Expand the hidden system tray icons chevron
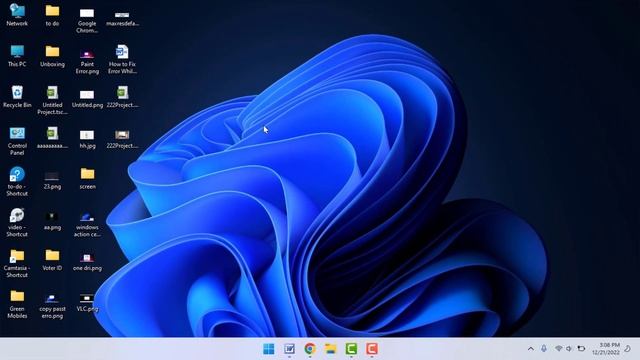 531,349
